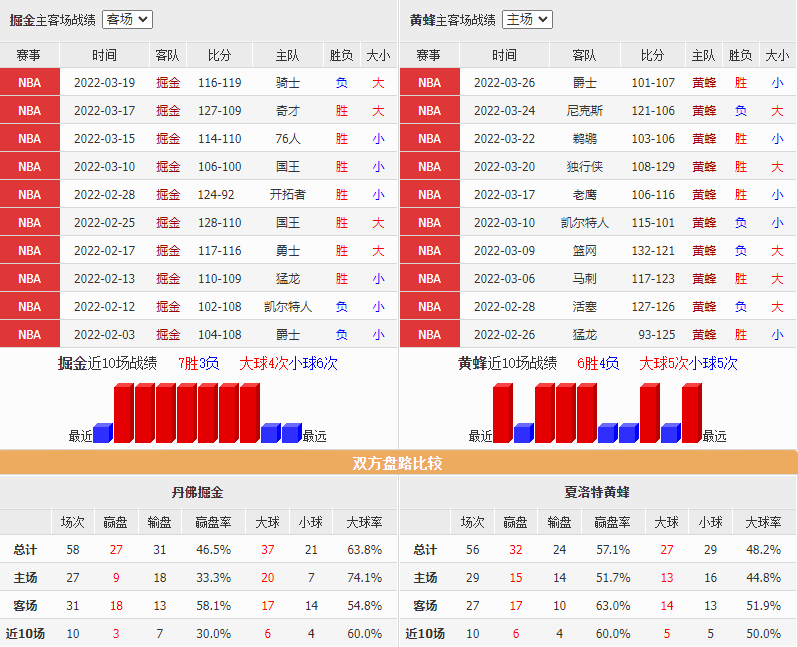Click the 双方盘路比较 section header
The width and height of the screenshot is (798, 647).
[x=398, y=463]
